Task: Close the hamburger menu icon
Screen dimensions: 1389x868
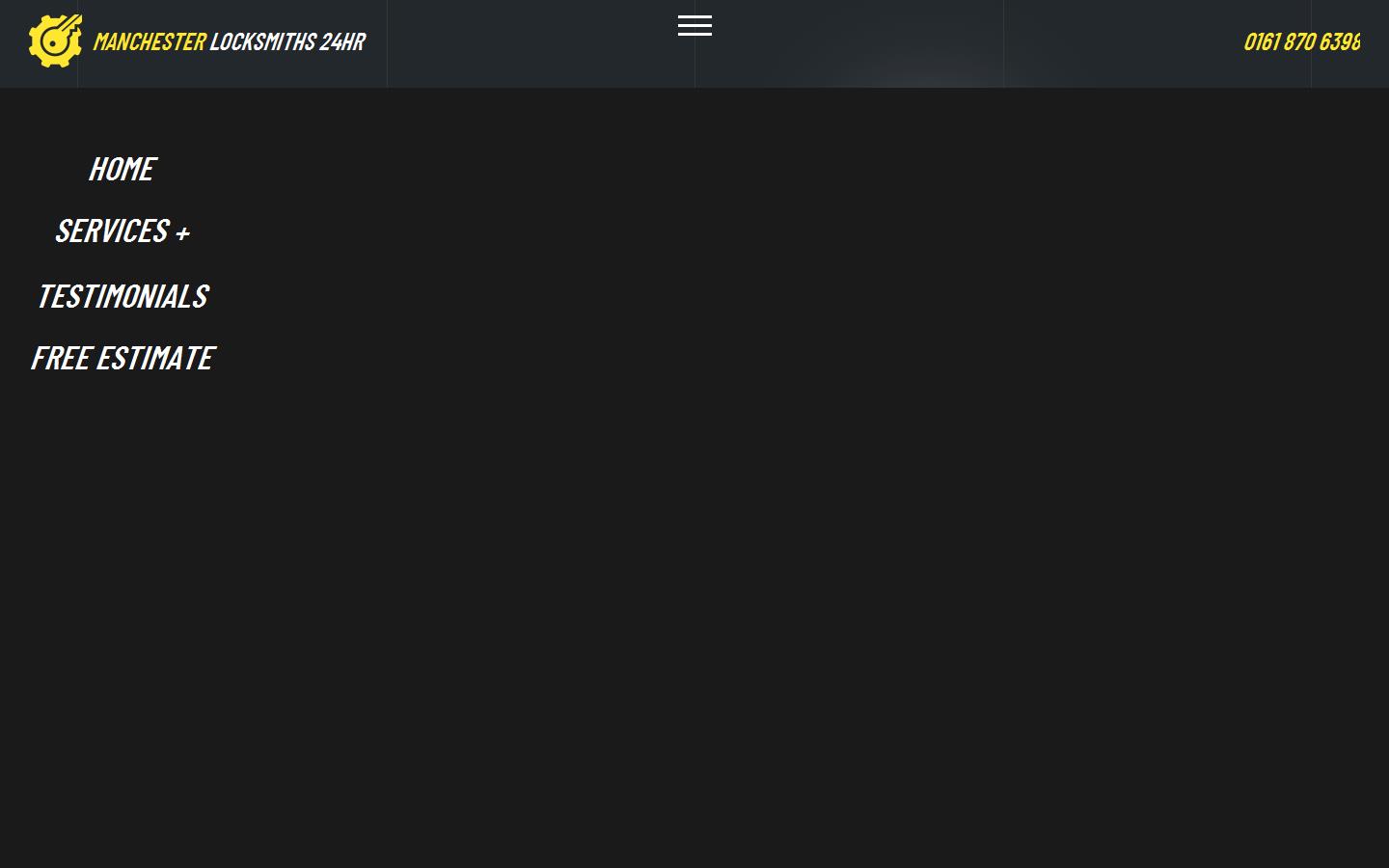Action: click(694, 26)
